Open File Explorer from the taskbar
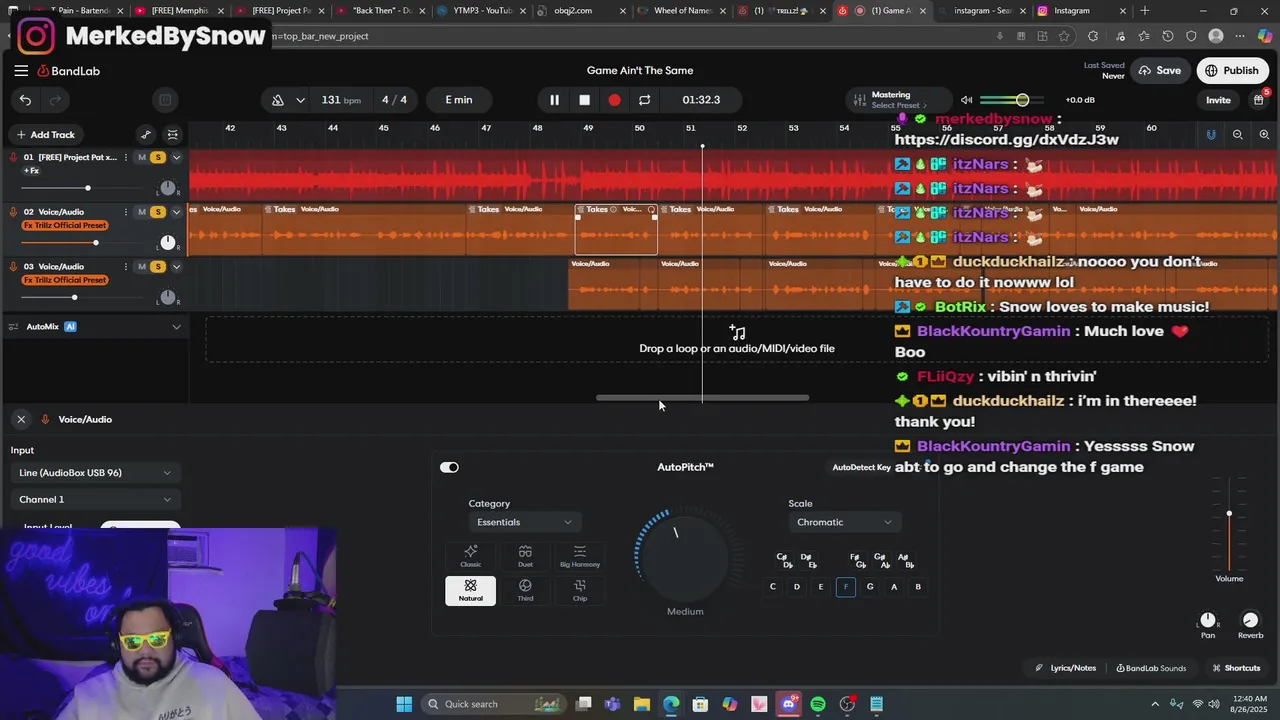This screenshot has width=1280, height=720. [642, 704]
